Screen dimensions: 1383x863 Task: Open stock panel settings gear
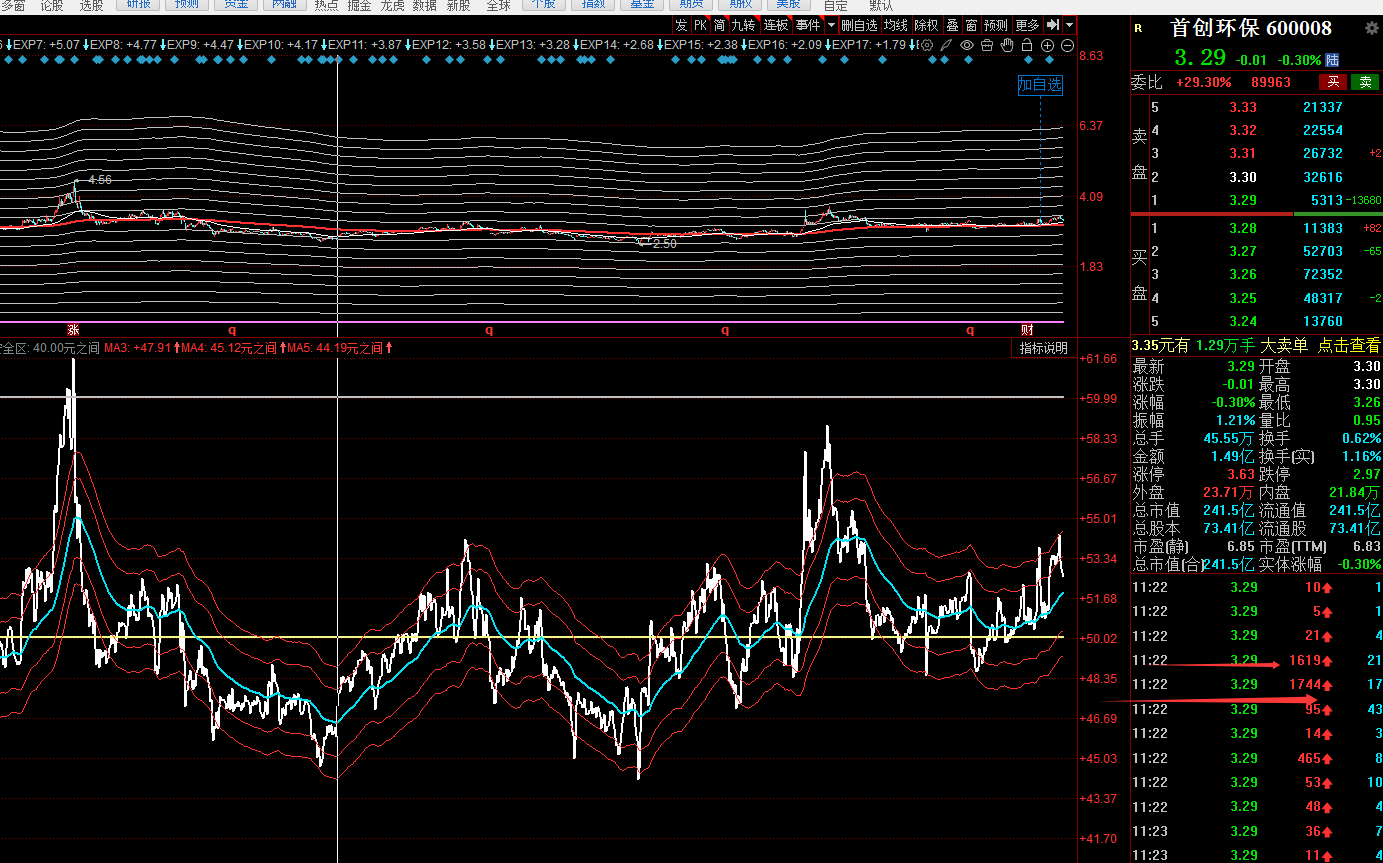(x=1372, y=29)
